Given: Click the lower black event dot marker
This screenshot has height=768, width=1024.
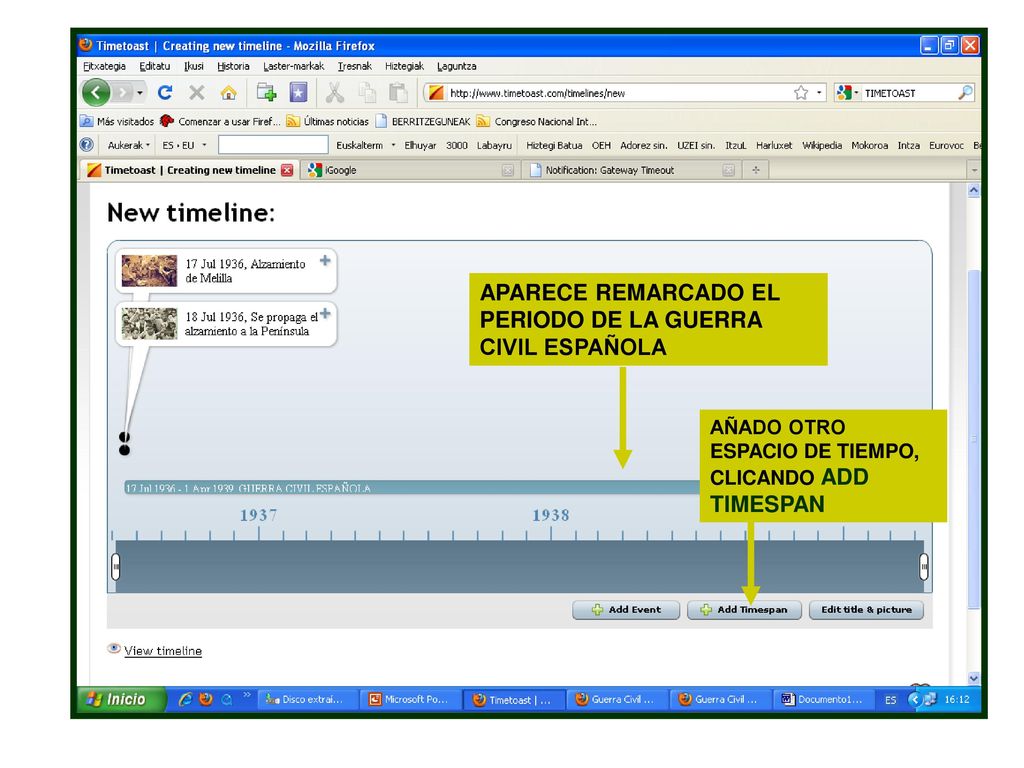Looking at the screenshot, I should point(125,450).
